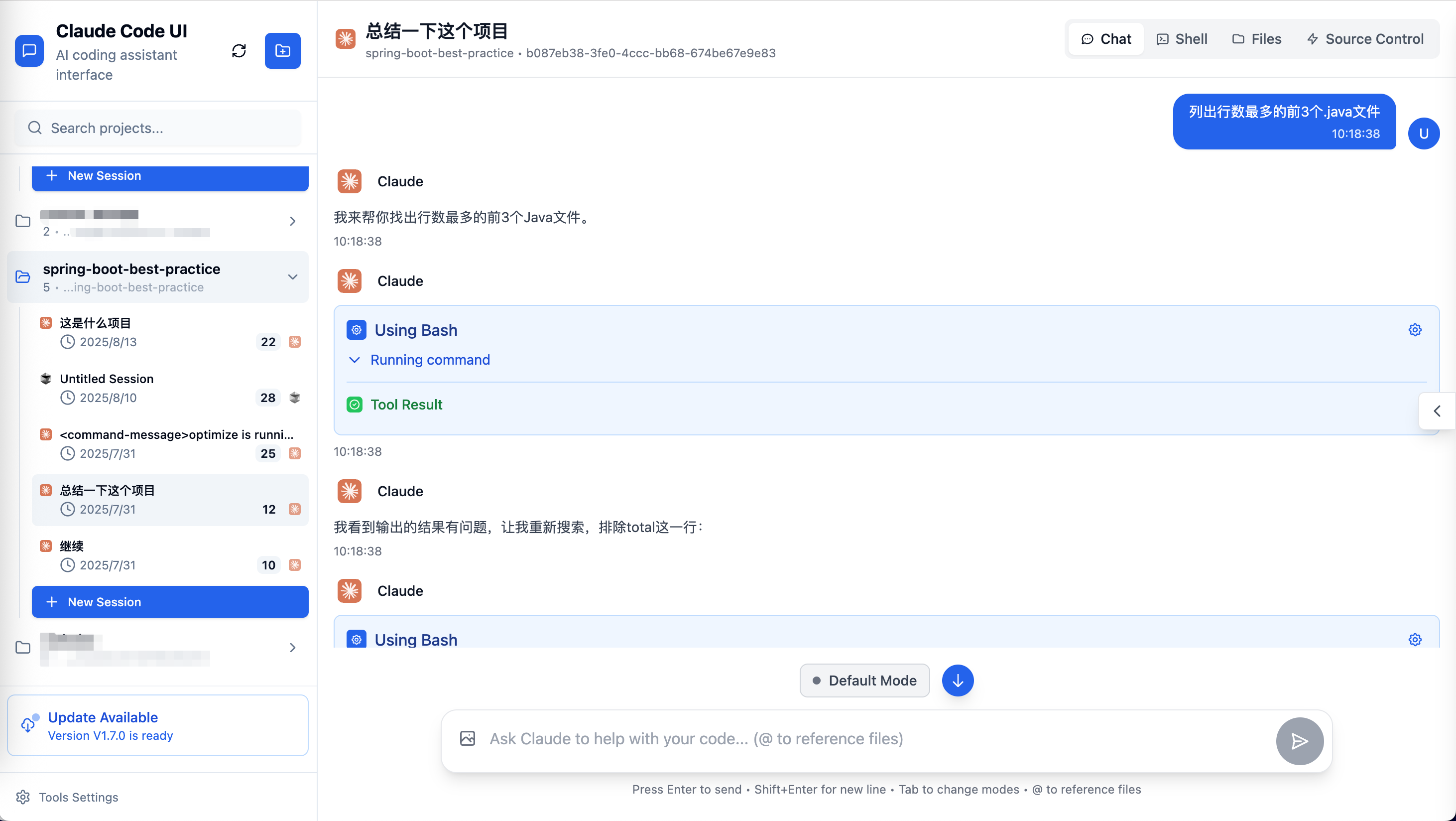Click the search magnifier icon
The image size is (1456, 821).
[x=35, y=128]
